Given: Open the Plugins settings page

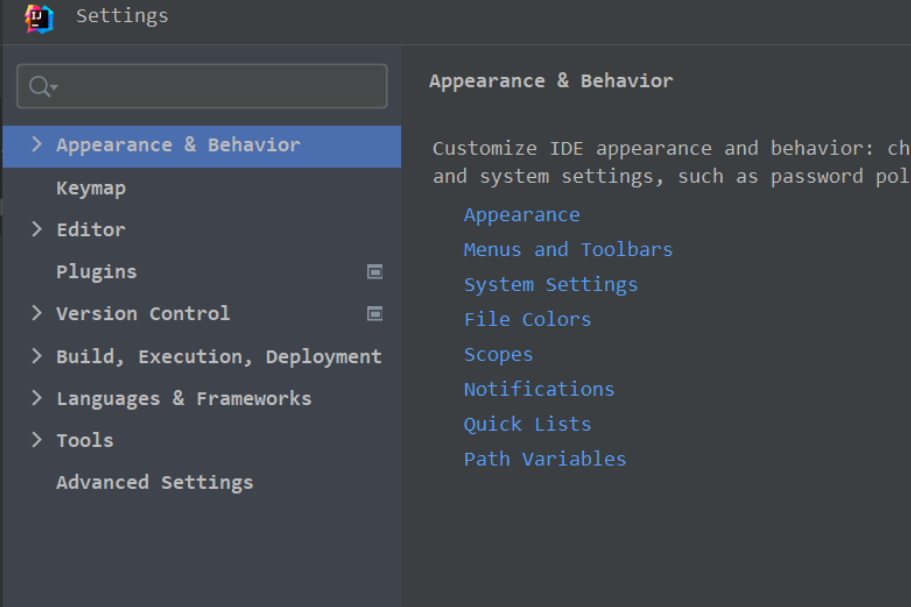Looking at the screenshot, I should click(x=96, y=272).
